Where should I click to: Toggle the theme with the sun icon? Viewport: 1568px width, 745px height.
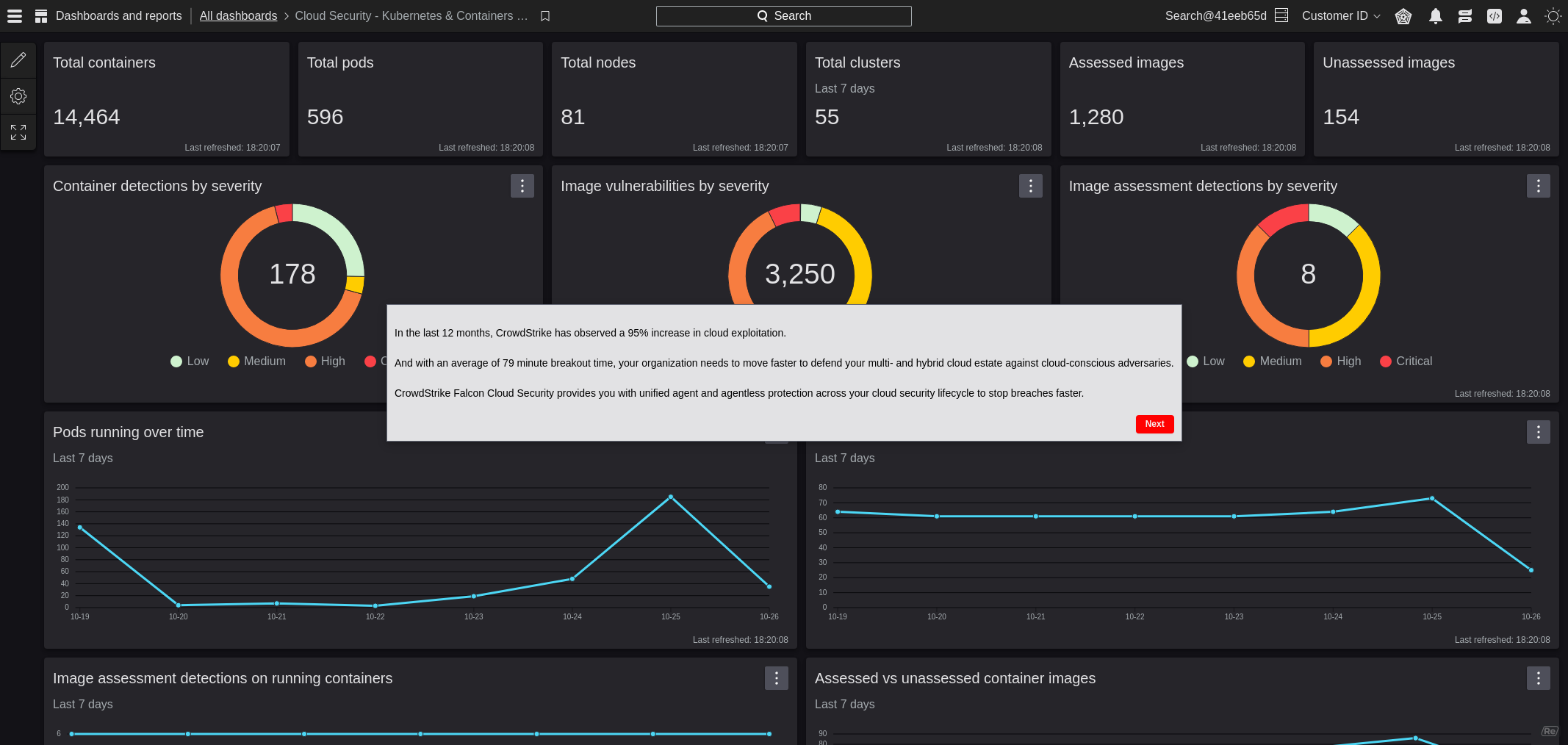[x=1553, y=15]
